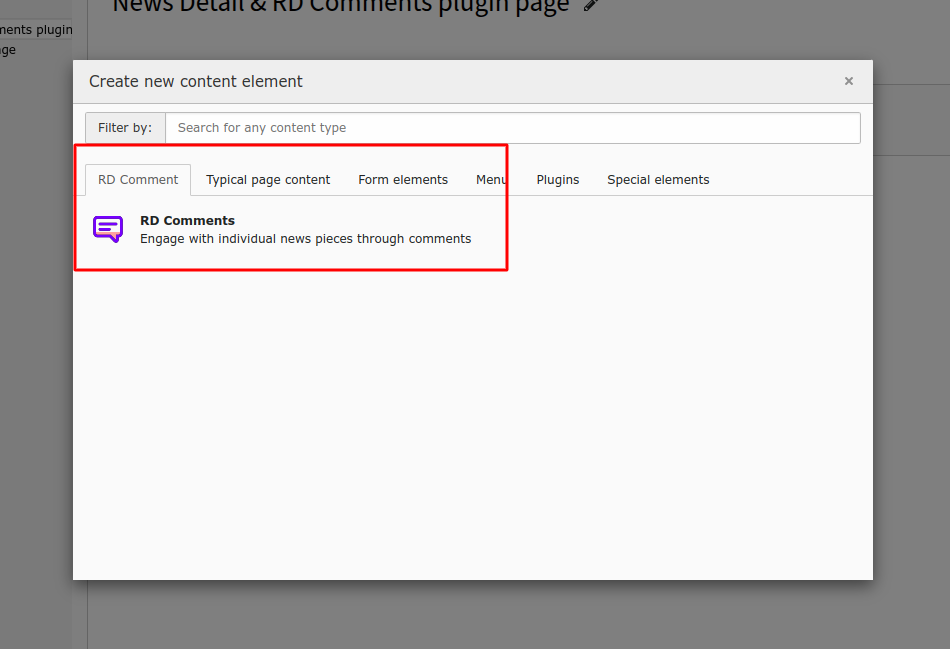Open the Plugins tab
Screen dimensions: 950x649
click(557, 179)
